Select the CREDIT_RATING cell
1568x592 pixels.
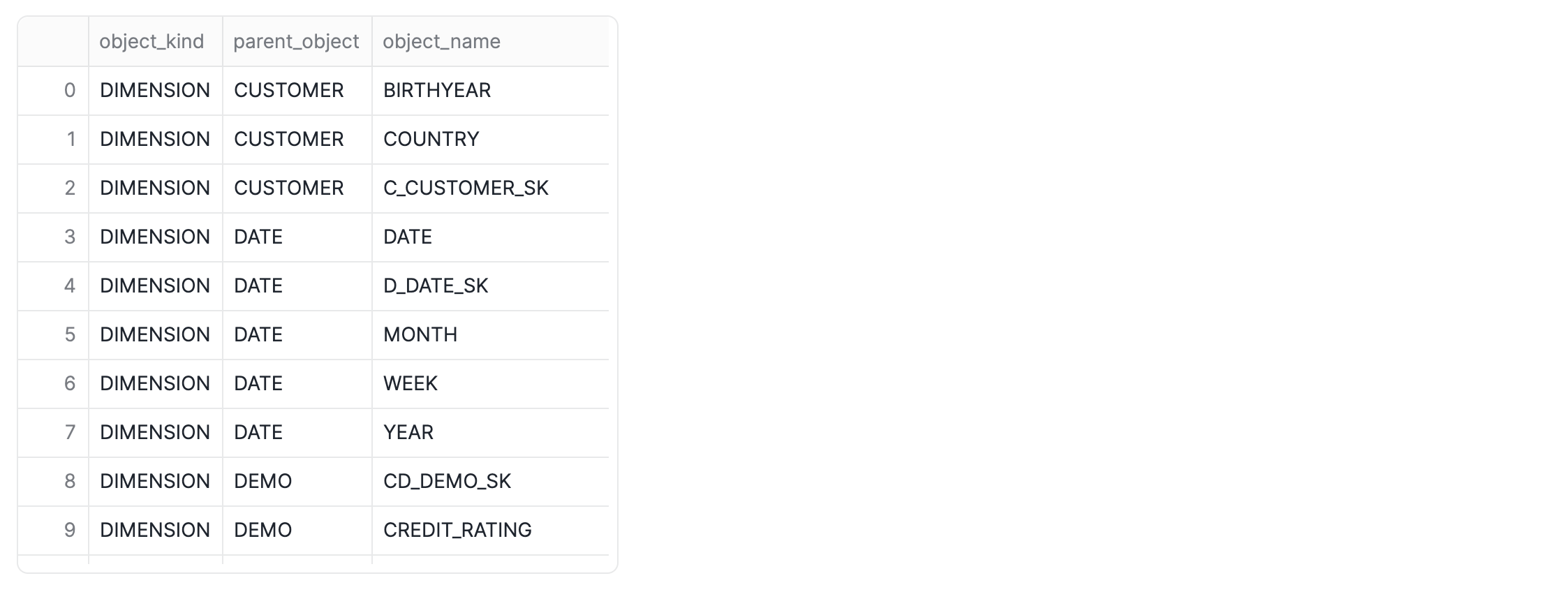490,531
